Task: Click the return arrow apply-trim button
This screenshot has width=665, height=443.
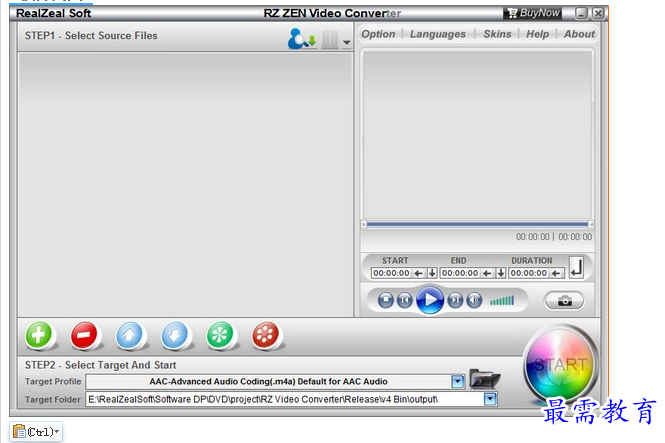Action: point(576,268)
